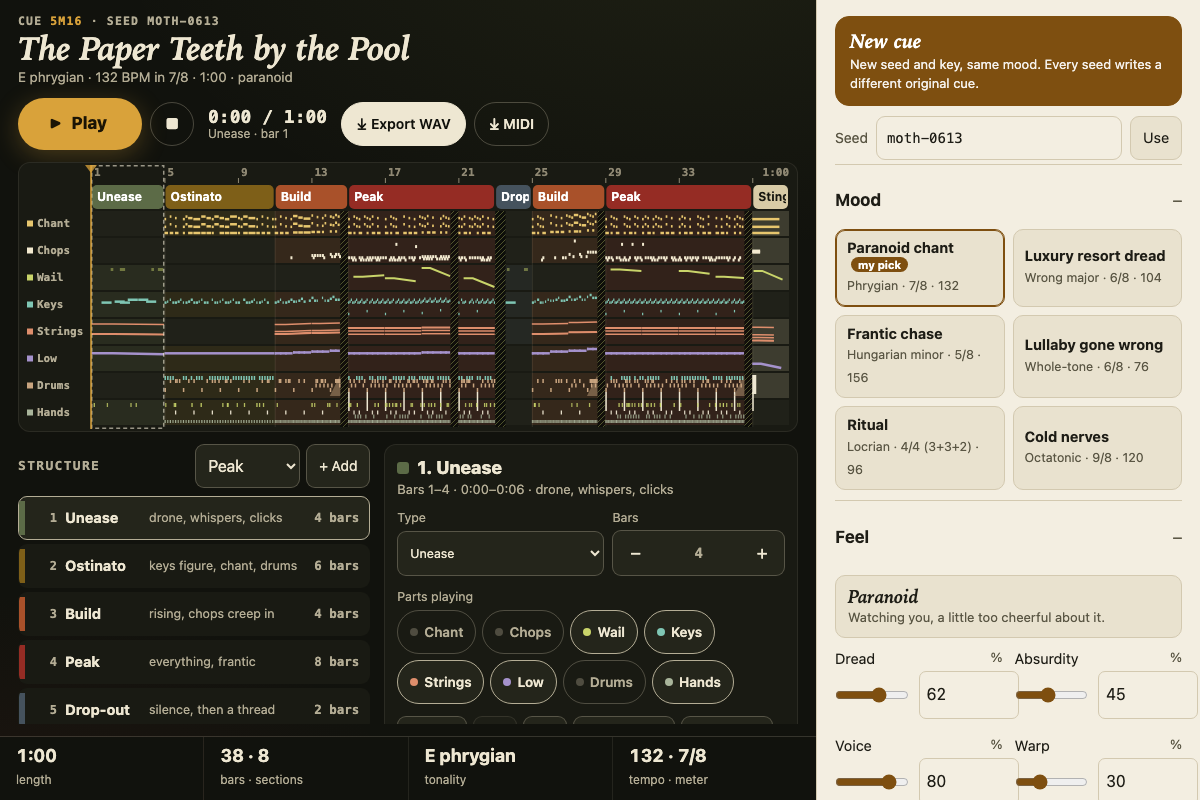
Task: Pick the Ritual mood card
Action: 920,448
